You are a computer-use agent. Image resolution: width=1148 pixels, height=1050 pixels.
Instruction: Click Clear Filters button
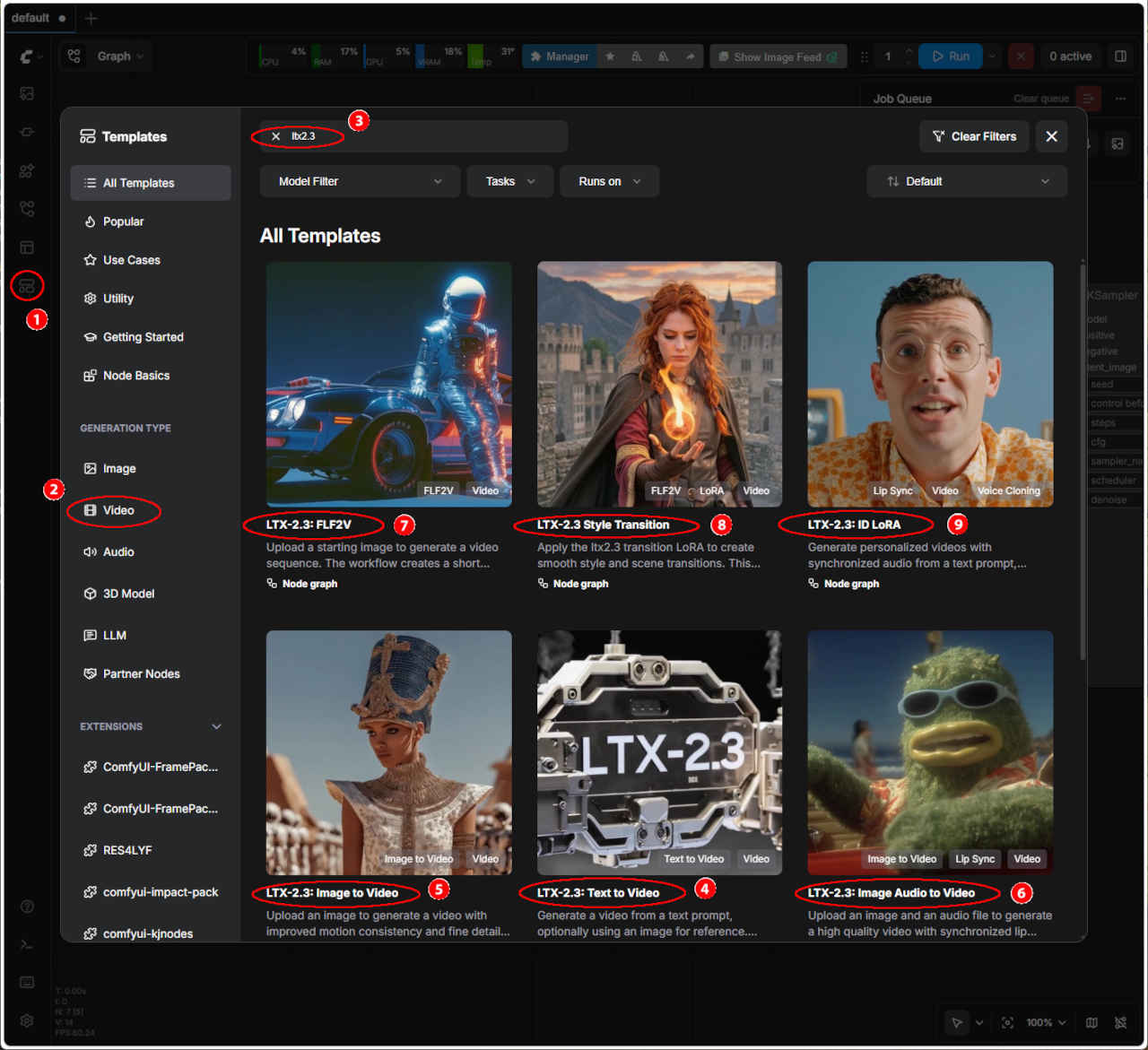click(x=974, y=136)
